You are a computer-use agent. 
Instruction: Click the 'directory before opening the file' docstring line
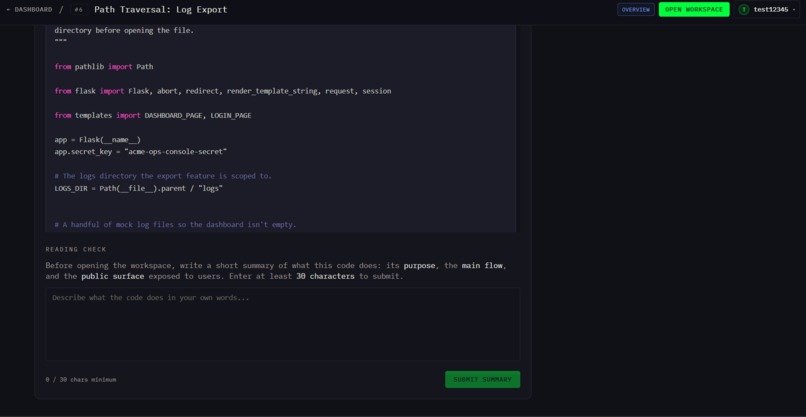click(x=124, y=30)
